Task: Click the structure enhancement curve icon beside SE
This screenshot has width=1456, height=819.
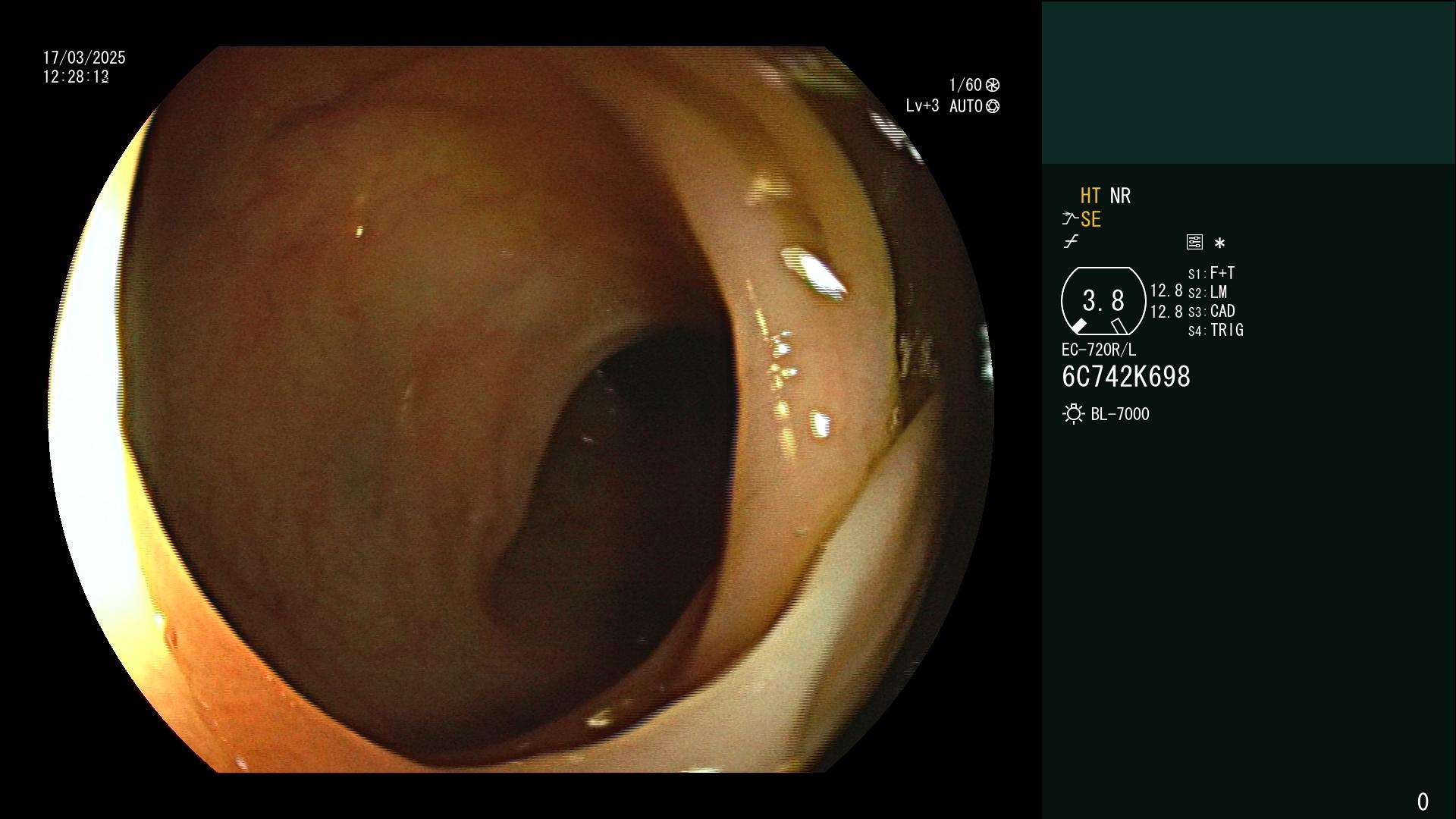Action: coord(1070,219)
